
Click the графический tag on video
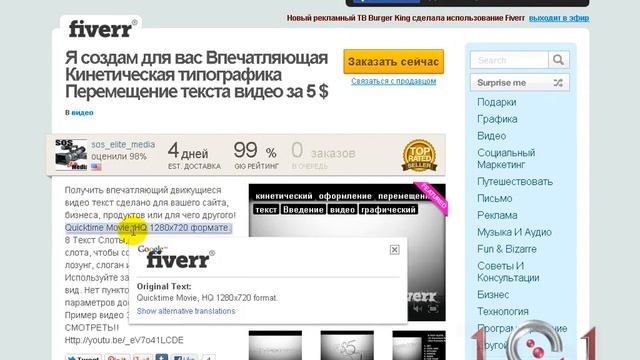pos(388,209)
